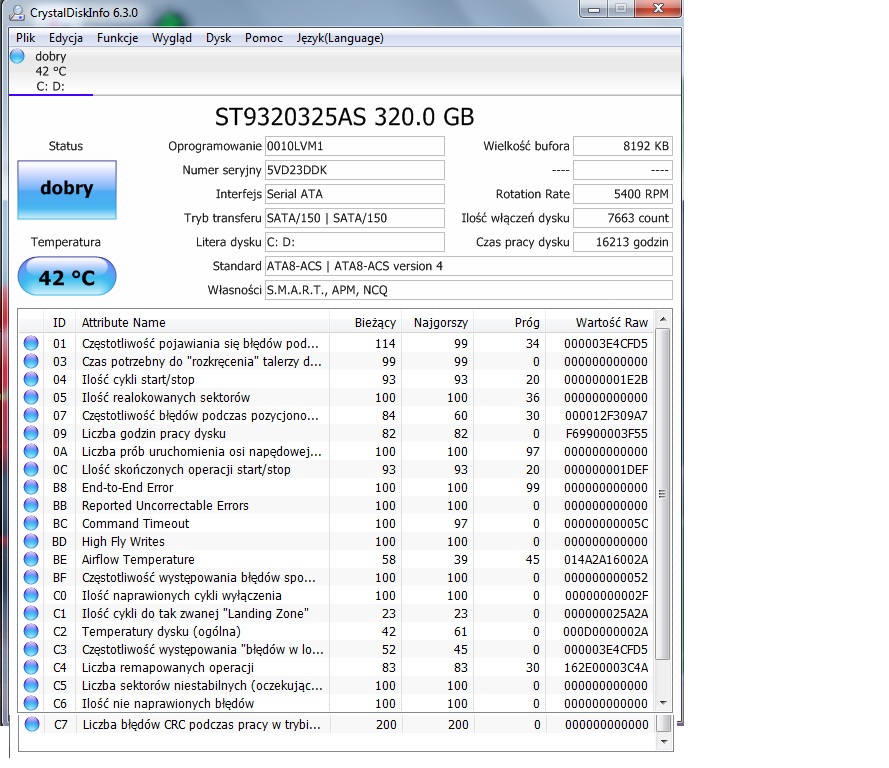
Task: Click the Bieżący column header
Action: click(365, 323)
